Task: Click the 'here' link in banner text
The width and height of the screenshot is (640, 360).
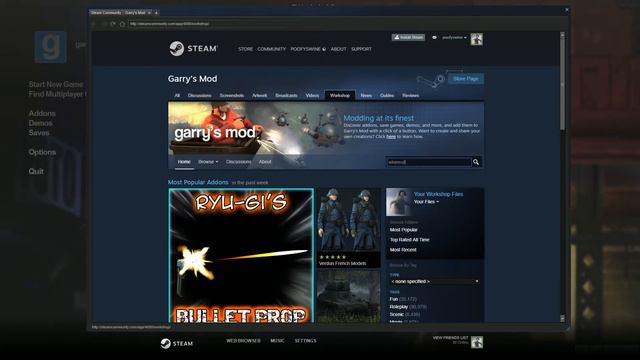Action: coord(391,137)
